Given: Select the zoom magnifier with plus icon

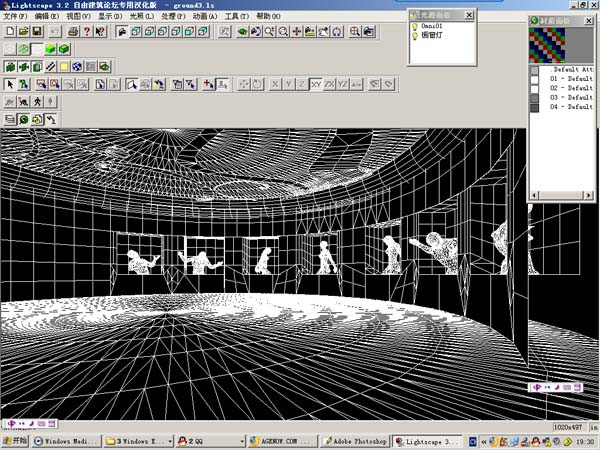Looking at the screenshot, I should (x=270, y=31).
